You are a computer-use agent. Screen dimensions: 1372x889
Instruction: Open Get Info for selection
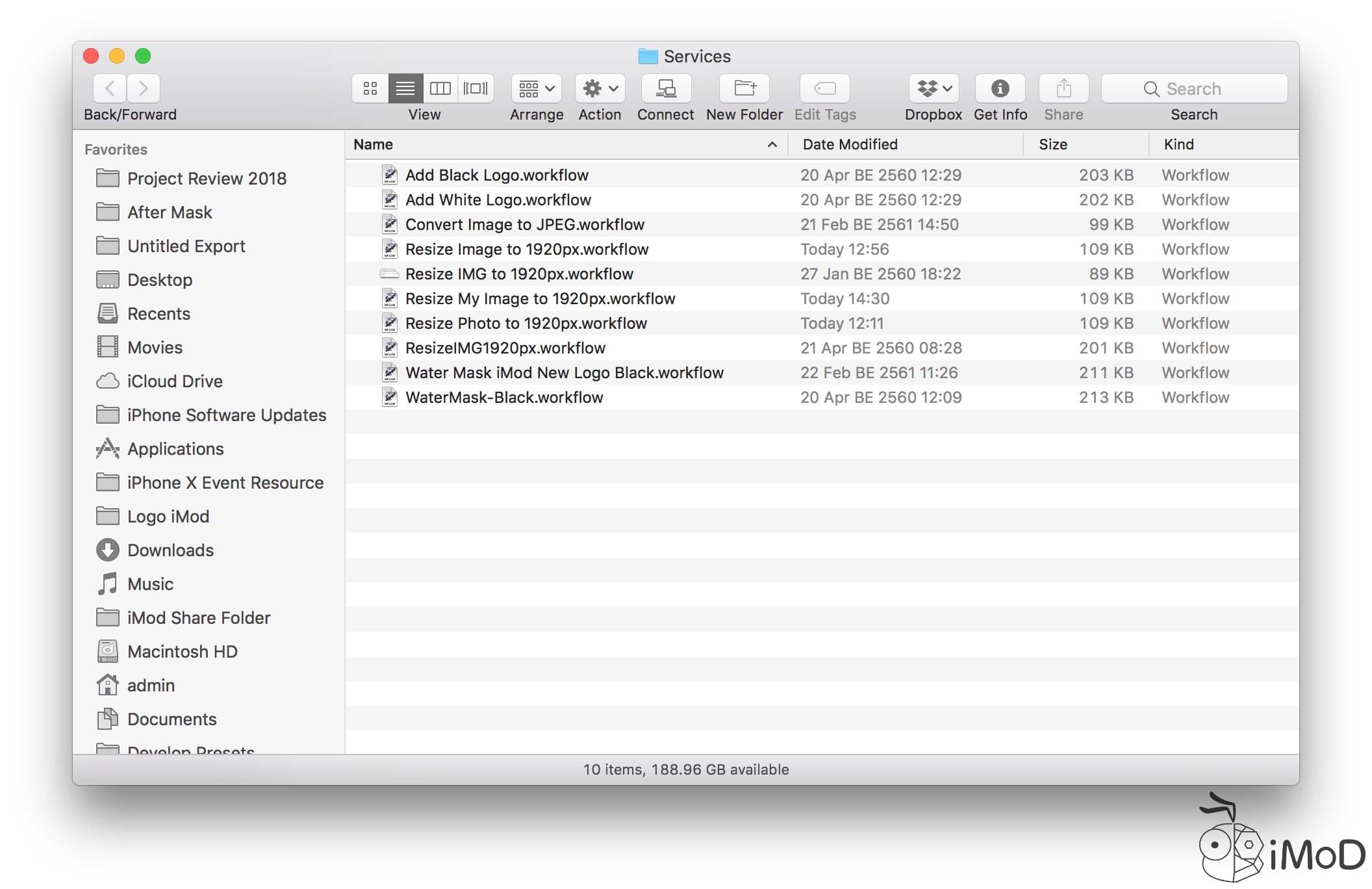[1000, 88]
